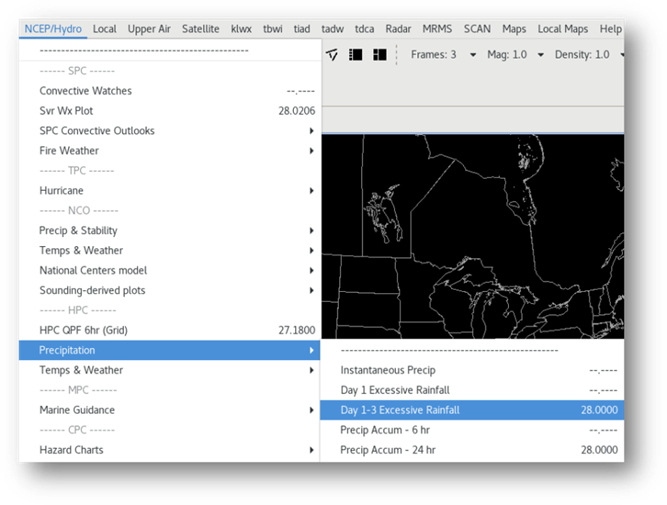Open the Frames count dropdown

[473, 55]
